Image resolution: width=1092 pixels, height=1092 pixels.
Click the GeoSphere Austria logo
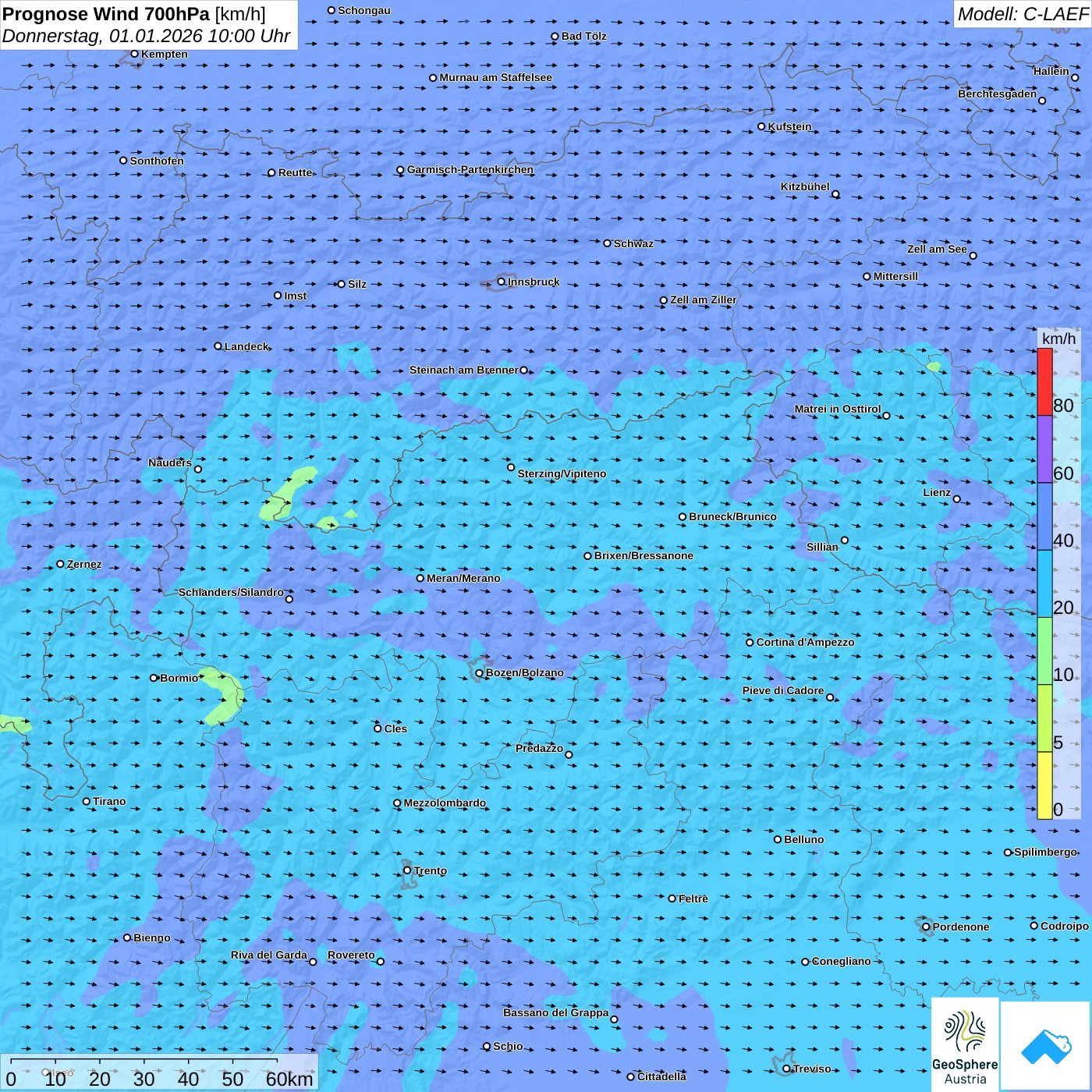point(965,1044)
